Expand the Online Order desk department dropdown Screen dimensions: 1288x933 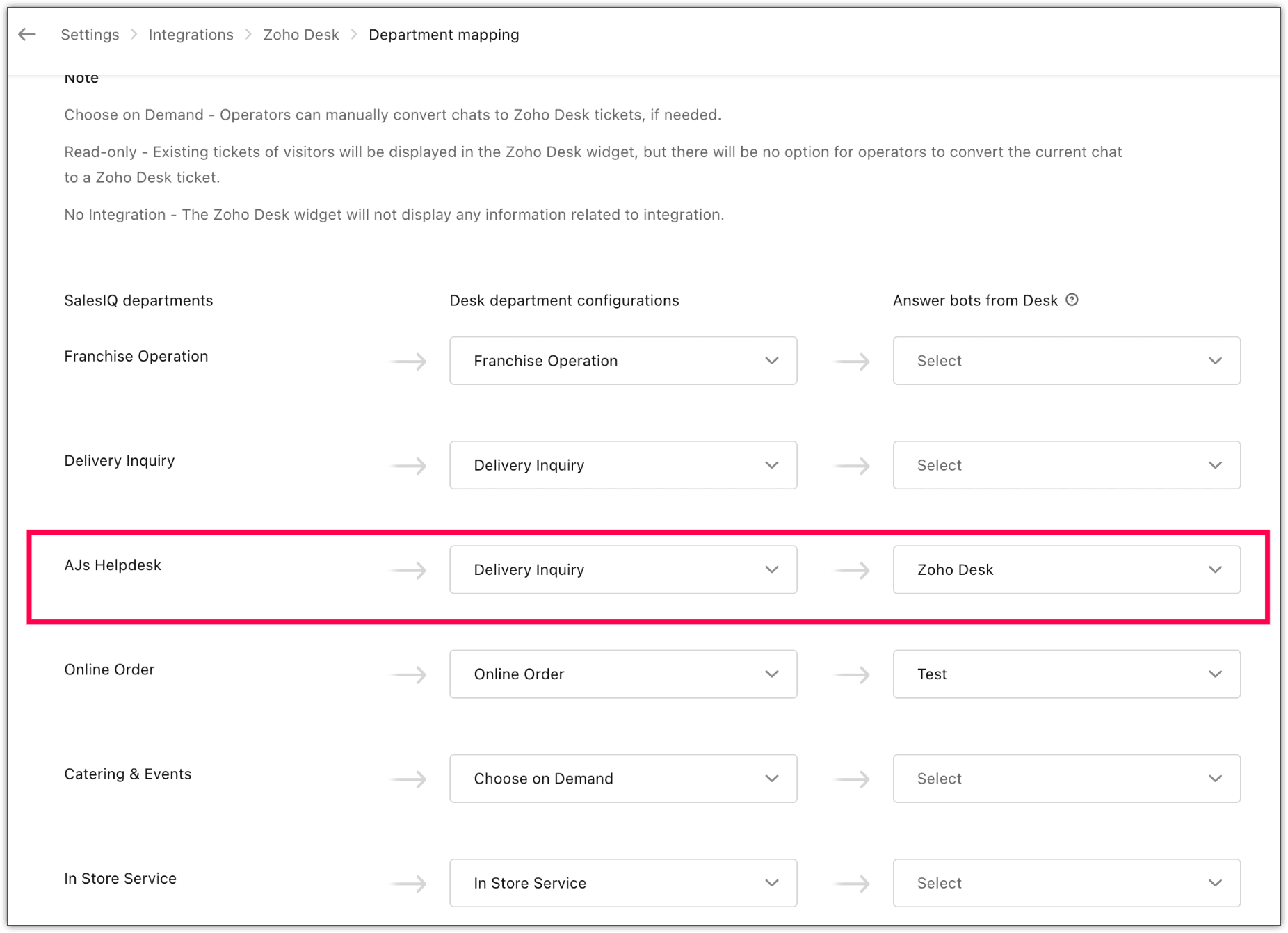(x=622, y=674)
